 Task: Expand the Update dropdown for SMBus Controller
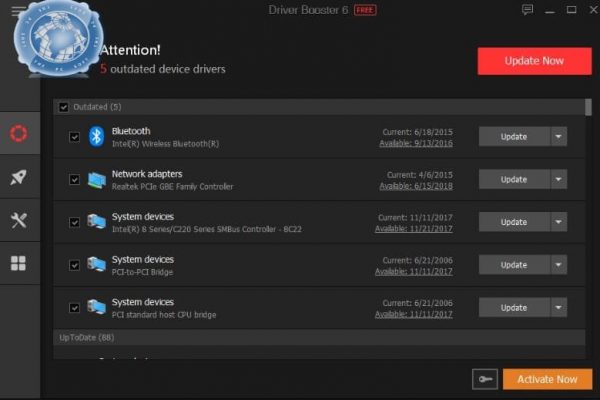coord(559,222)
